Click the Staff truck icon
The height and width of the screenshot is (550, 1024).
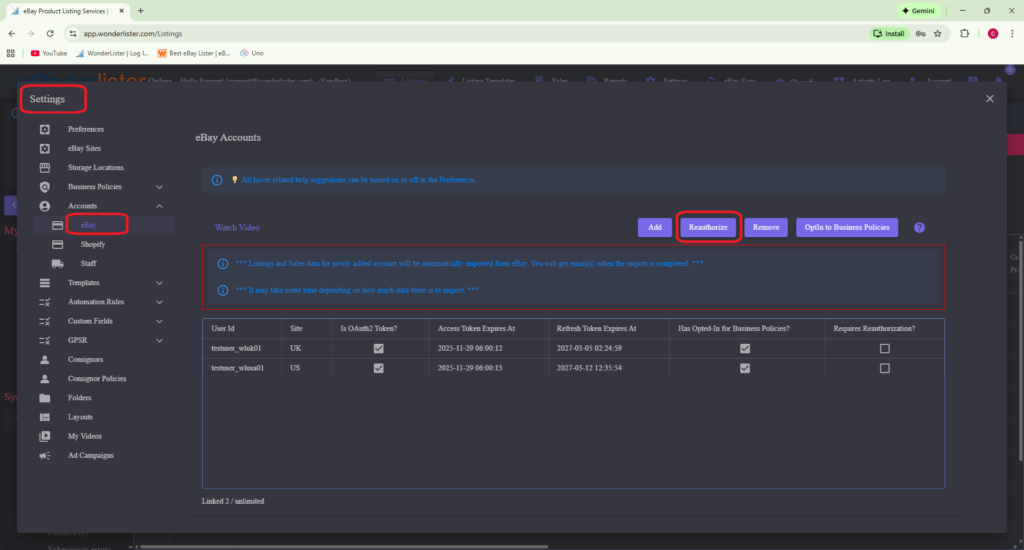coord(57,263)
